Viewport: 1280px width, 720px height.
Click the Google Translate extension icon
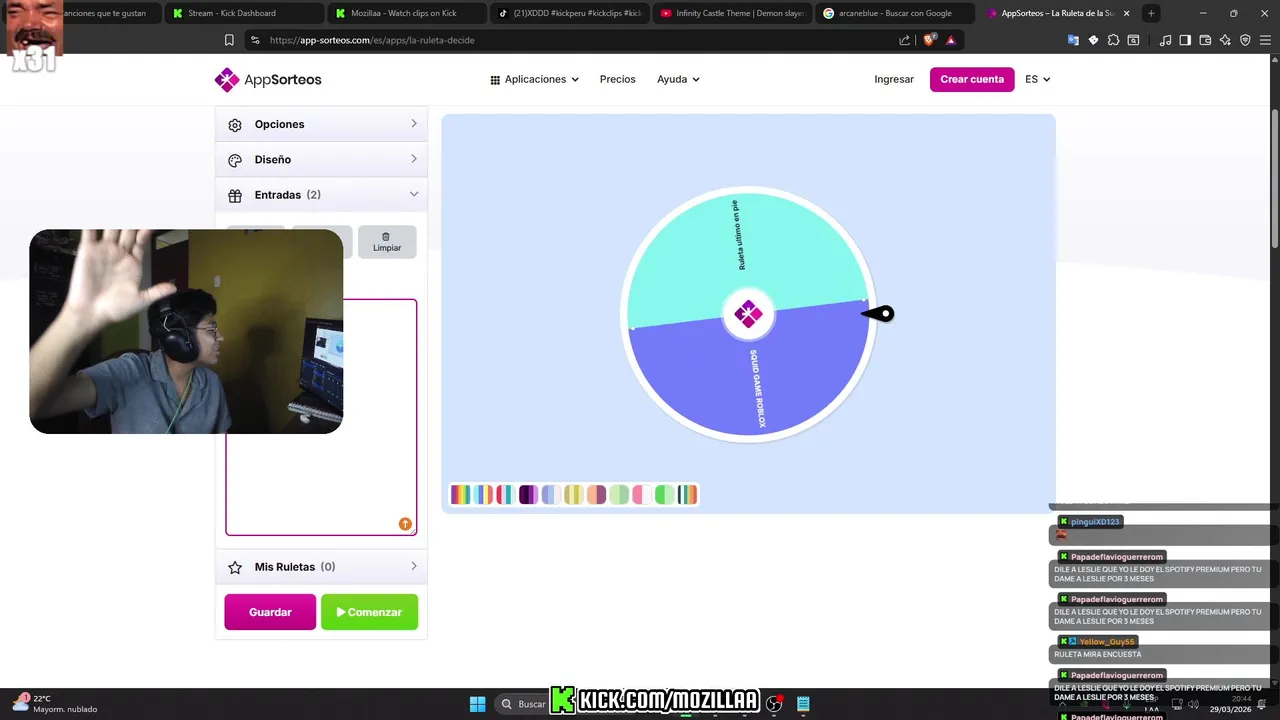tap(1074, 40)
